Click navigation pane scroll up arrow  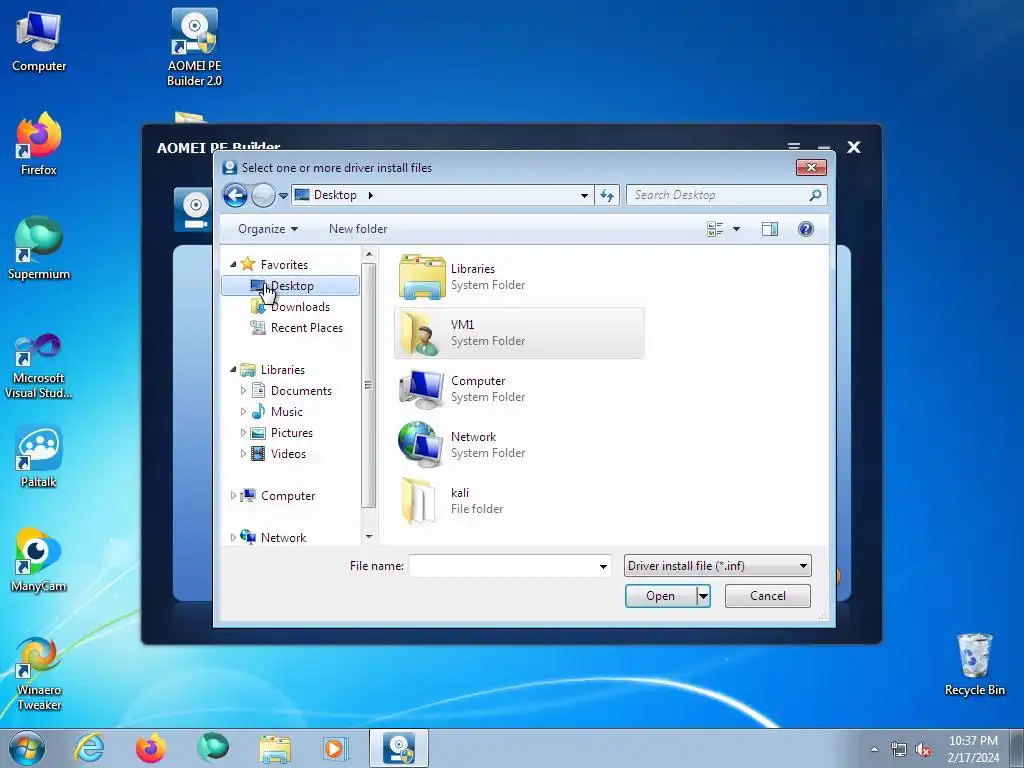click(369, 254)
